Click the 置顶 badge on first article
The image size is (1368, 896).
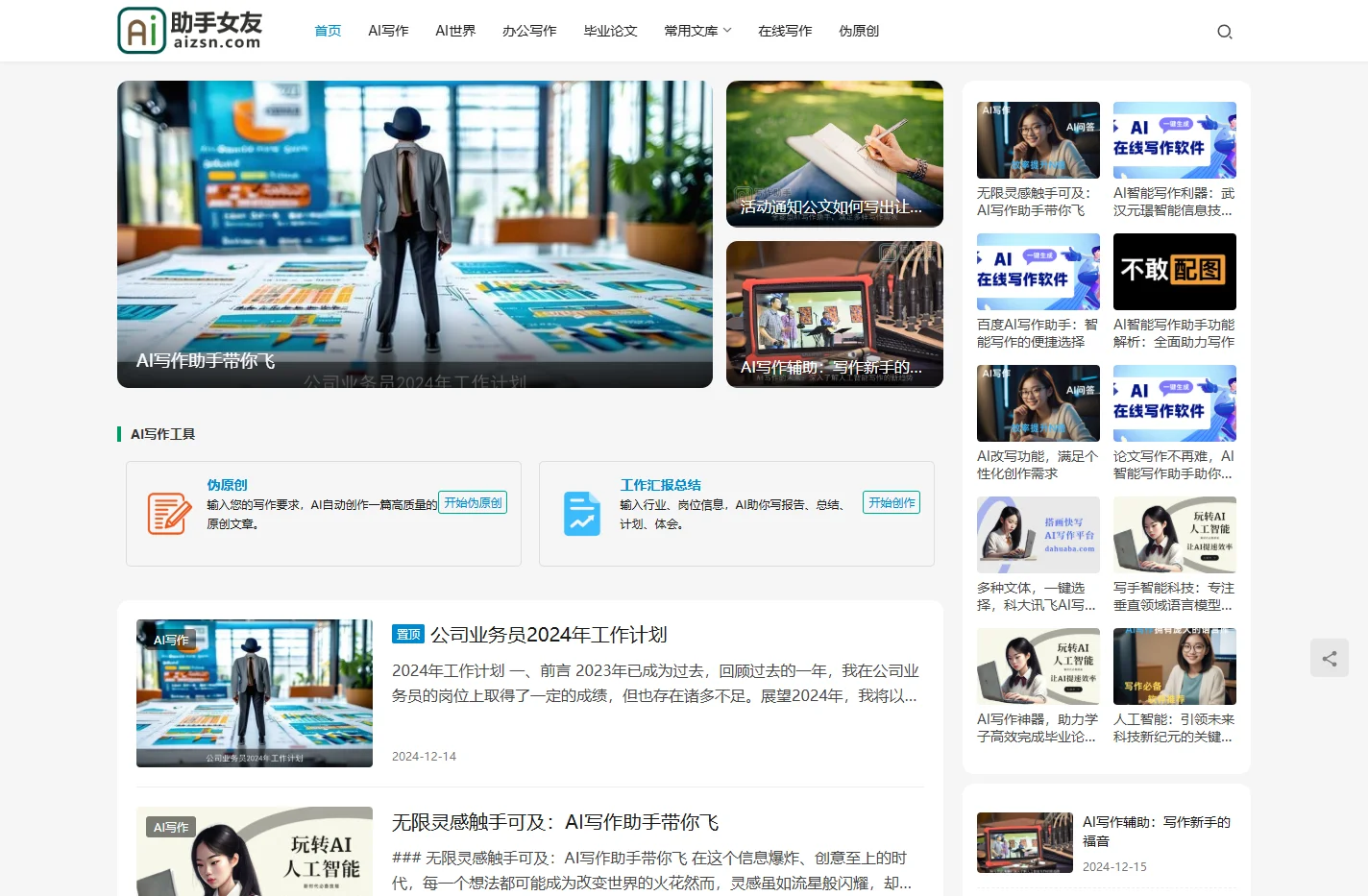click(x=408, y=634)
